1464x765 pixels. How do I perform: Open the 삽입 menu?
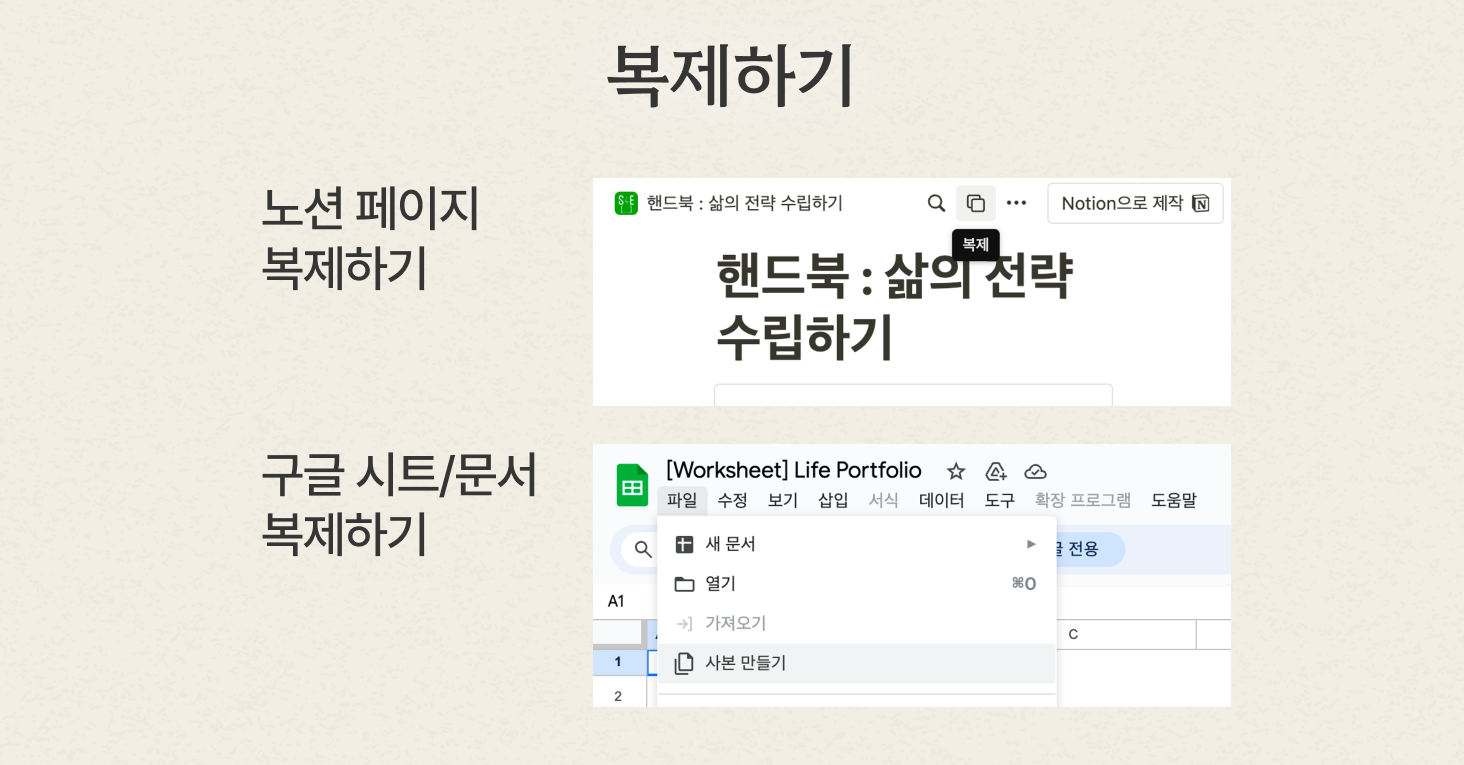[833, 500]
